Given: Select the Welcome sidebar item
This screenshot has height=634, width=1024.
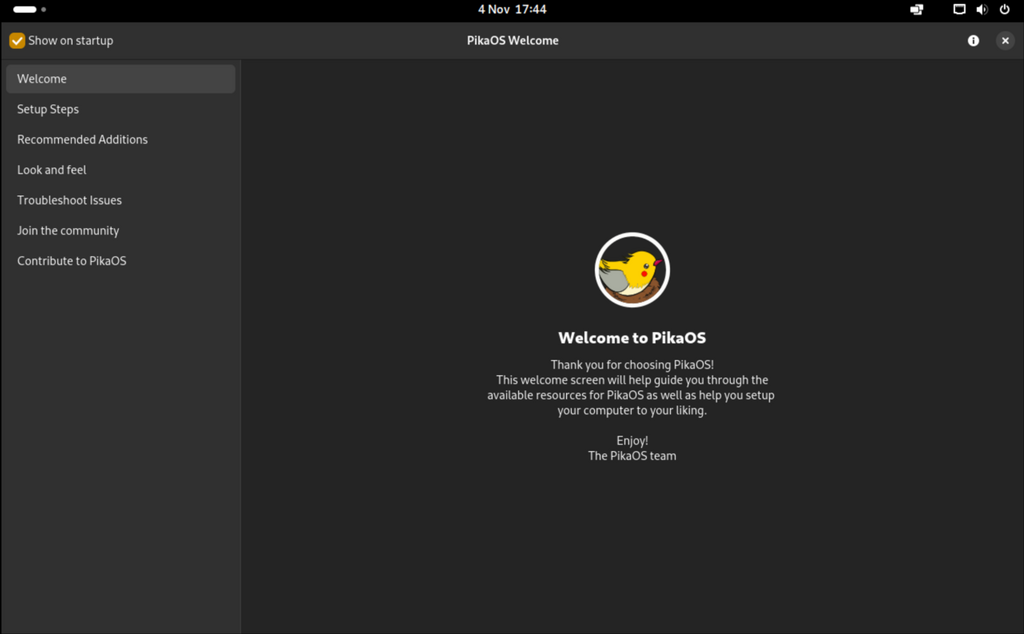Looking at the screenshot, I should (121, 78).
